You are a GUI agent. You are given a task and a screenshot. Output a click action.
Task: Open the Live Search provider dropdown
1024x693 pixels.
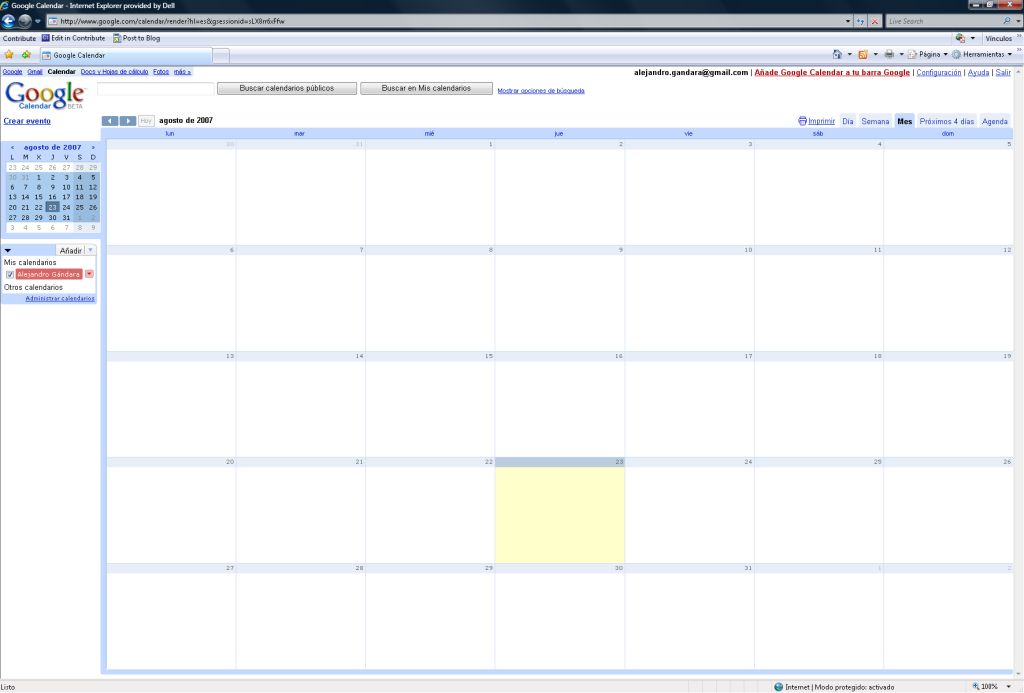click(1017, 21)
